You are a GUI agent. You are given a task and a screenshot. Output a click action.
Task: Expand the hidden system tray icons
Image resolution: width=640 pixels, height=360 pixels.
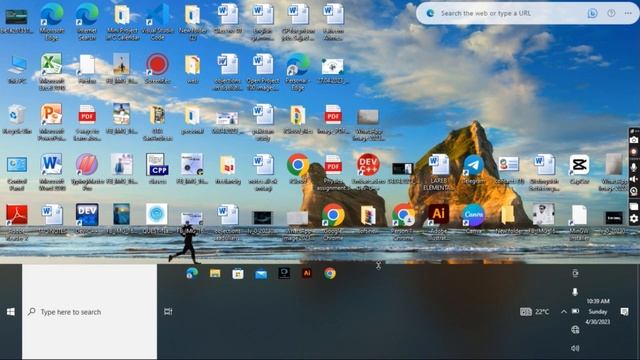(x=564, y=312)
